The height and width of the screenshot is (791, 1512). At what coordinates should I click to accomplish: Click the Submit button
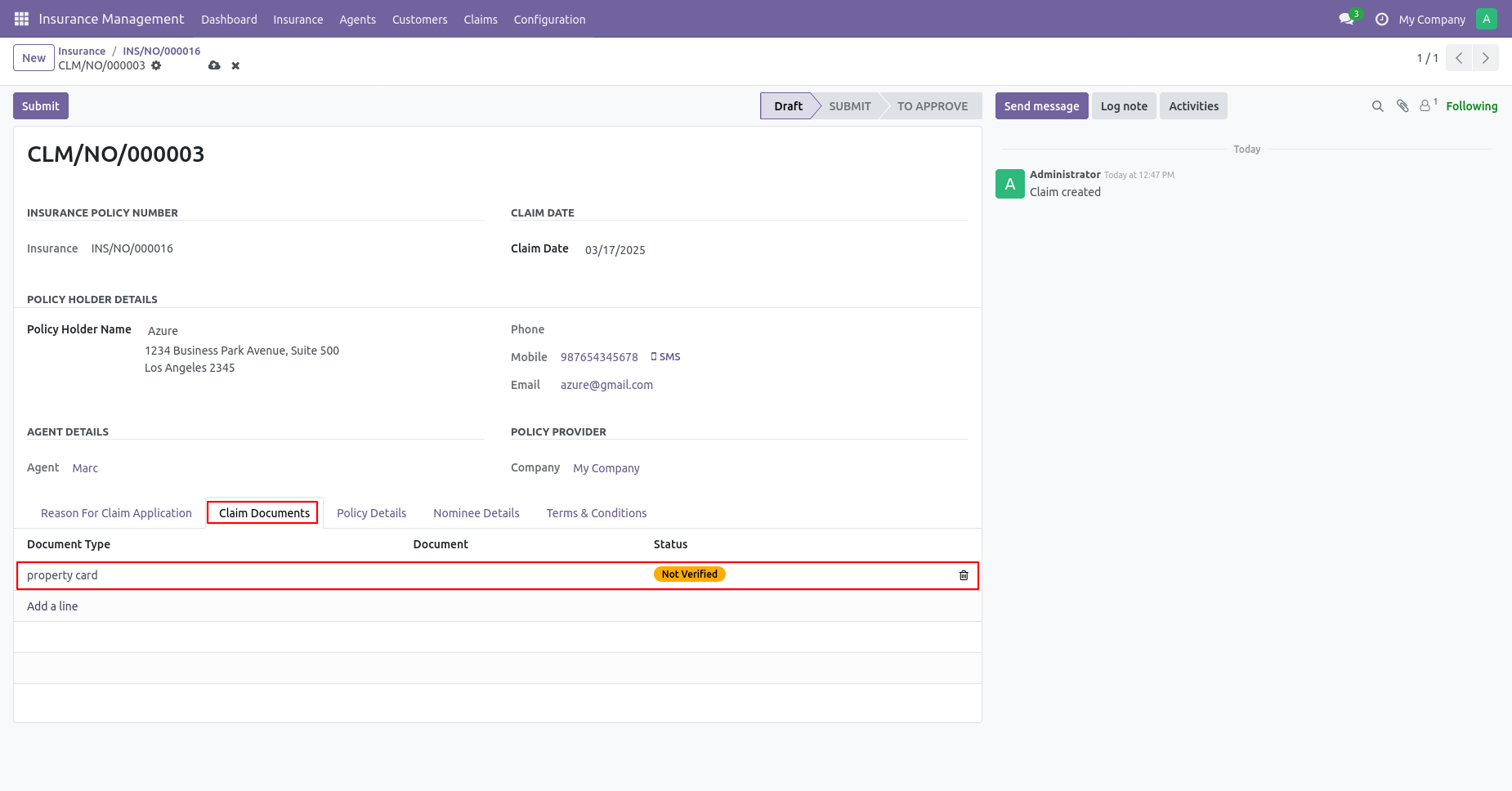[41, 106]
